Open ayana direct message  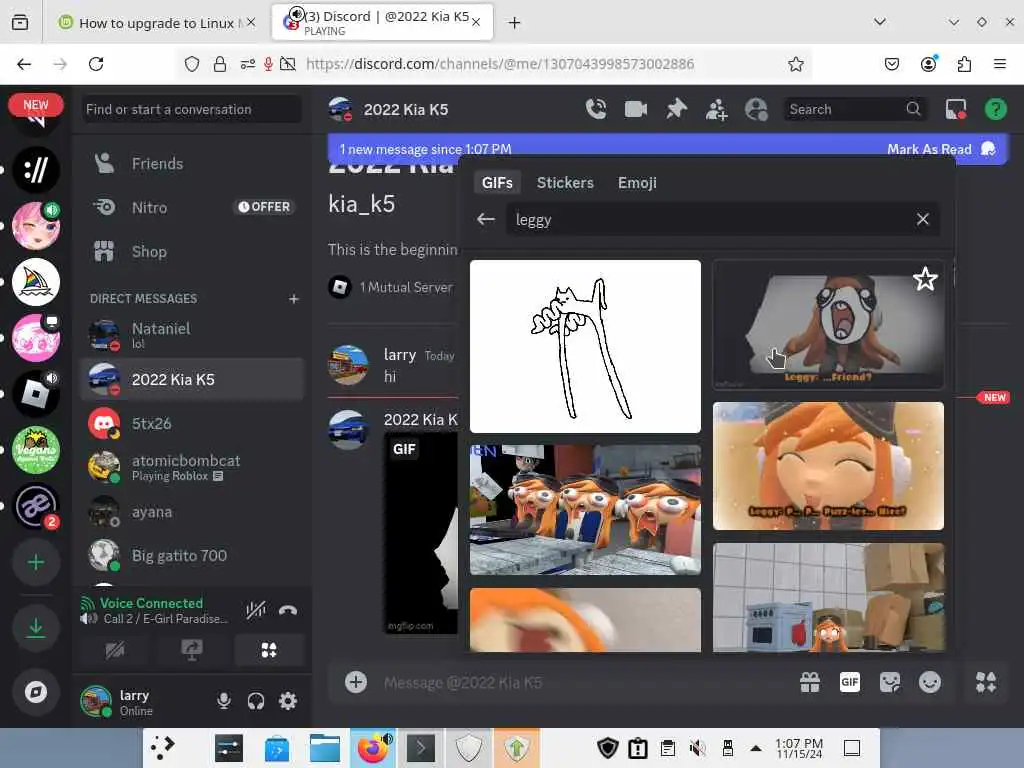click(191, 511)
